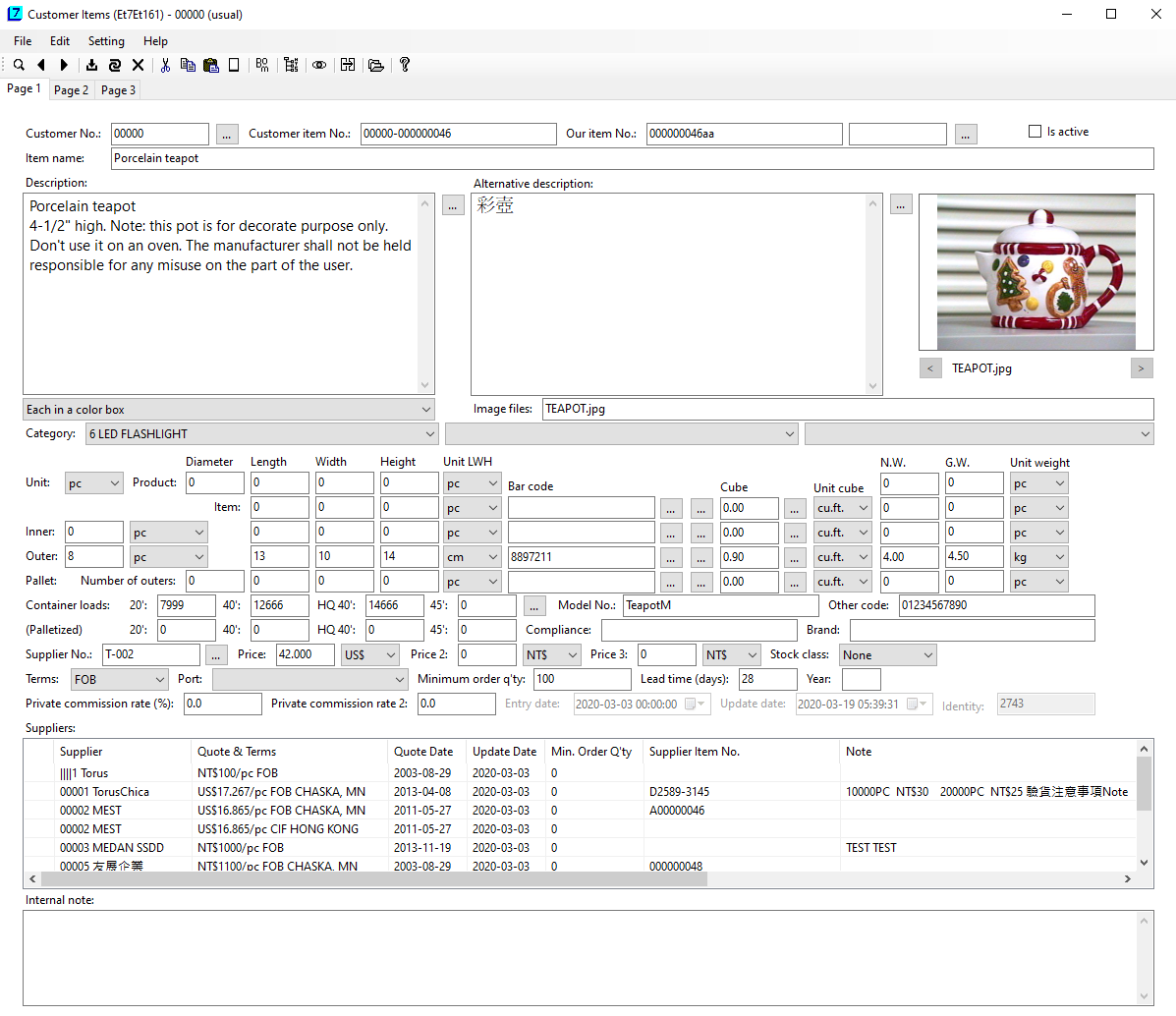Click the browse button beside Our item No.
Image resolution: width=1176 pixels, height=1016 pixels.
966,135
